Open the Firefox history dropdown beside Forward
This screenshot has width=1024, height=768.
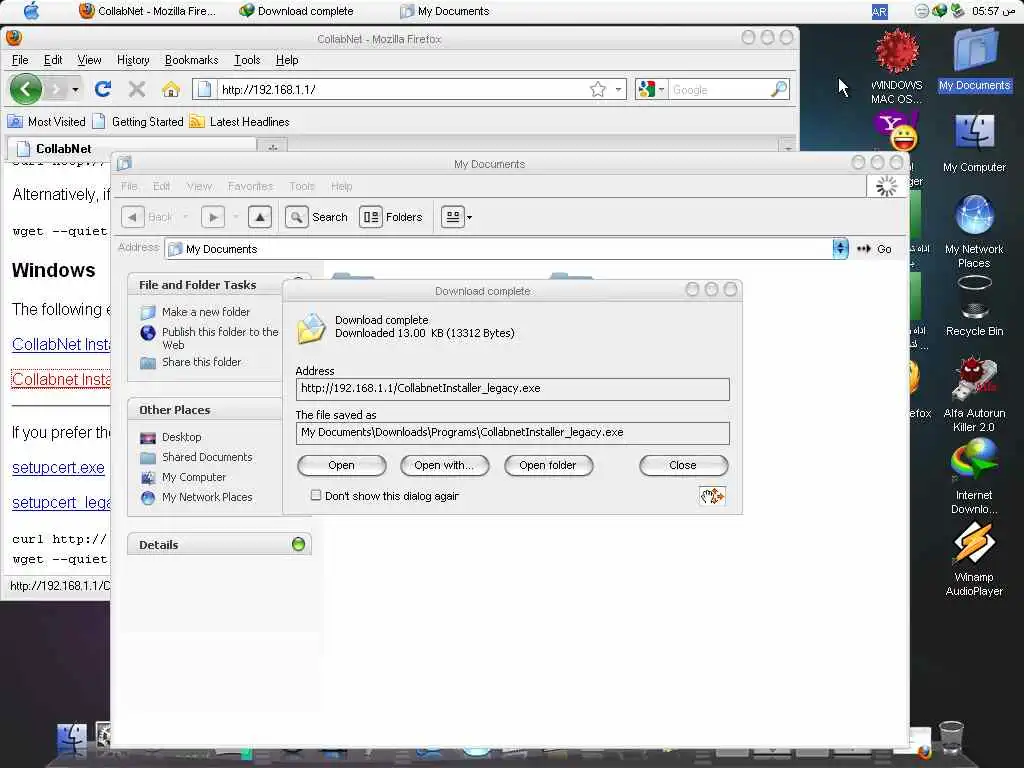[x=76, y=89]
